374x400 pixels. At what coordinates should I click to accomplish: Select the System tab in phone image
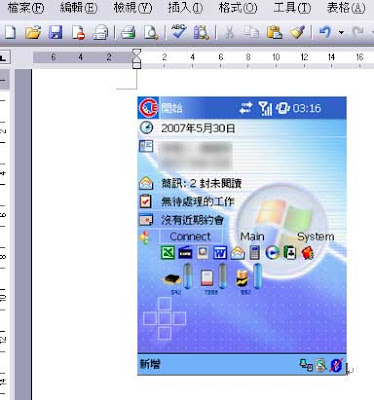(x=315, y=237)
